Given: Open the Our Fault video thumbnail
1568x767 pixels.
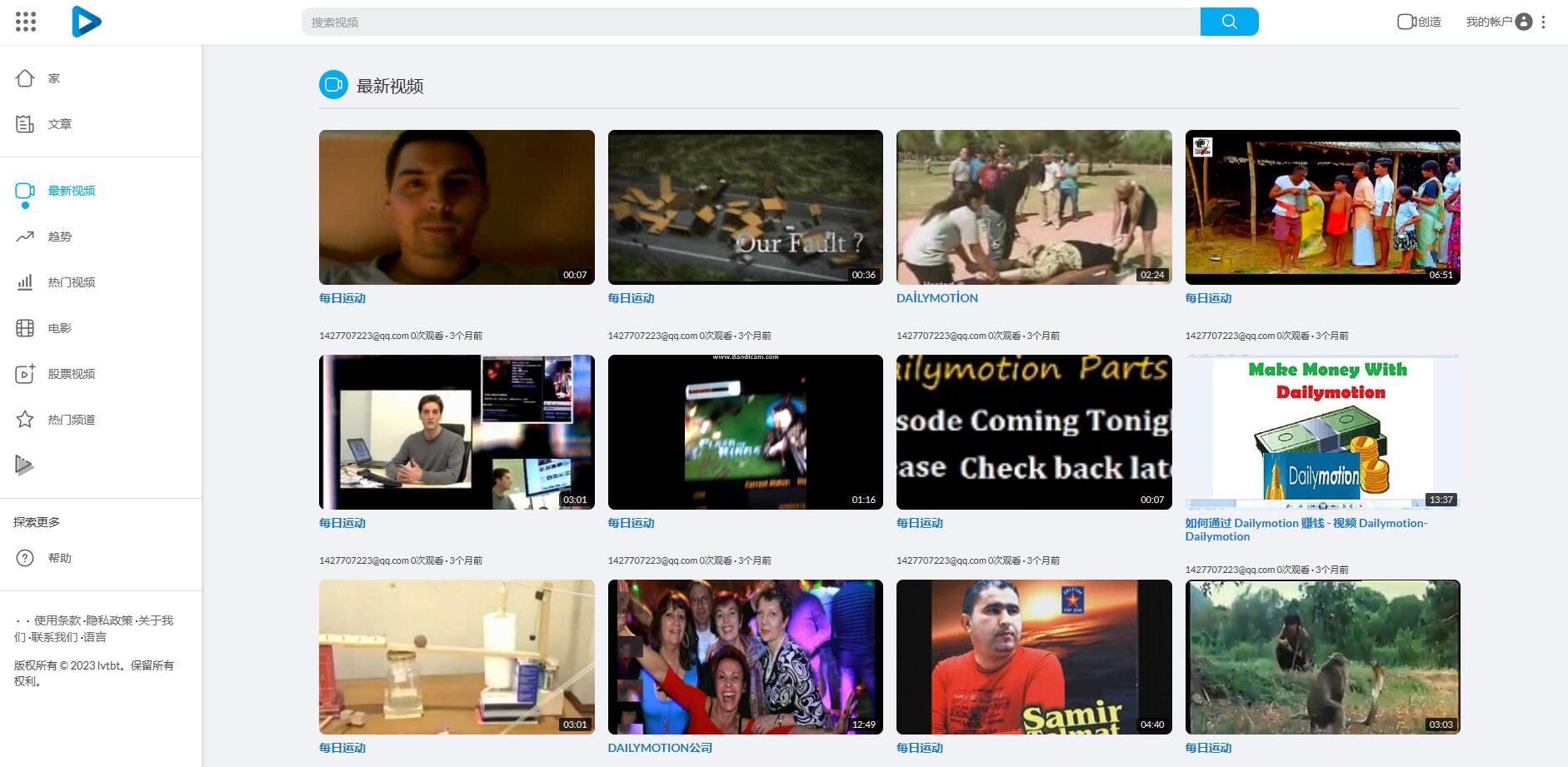Looking at the screenshot, I should coord(745,207).
